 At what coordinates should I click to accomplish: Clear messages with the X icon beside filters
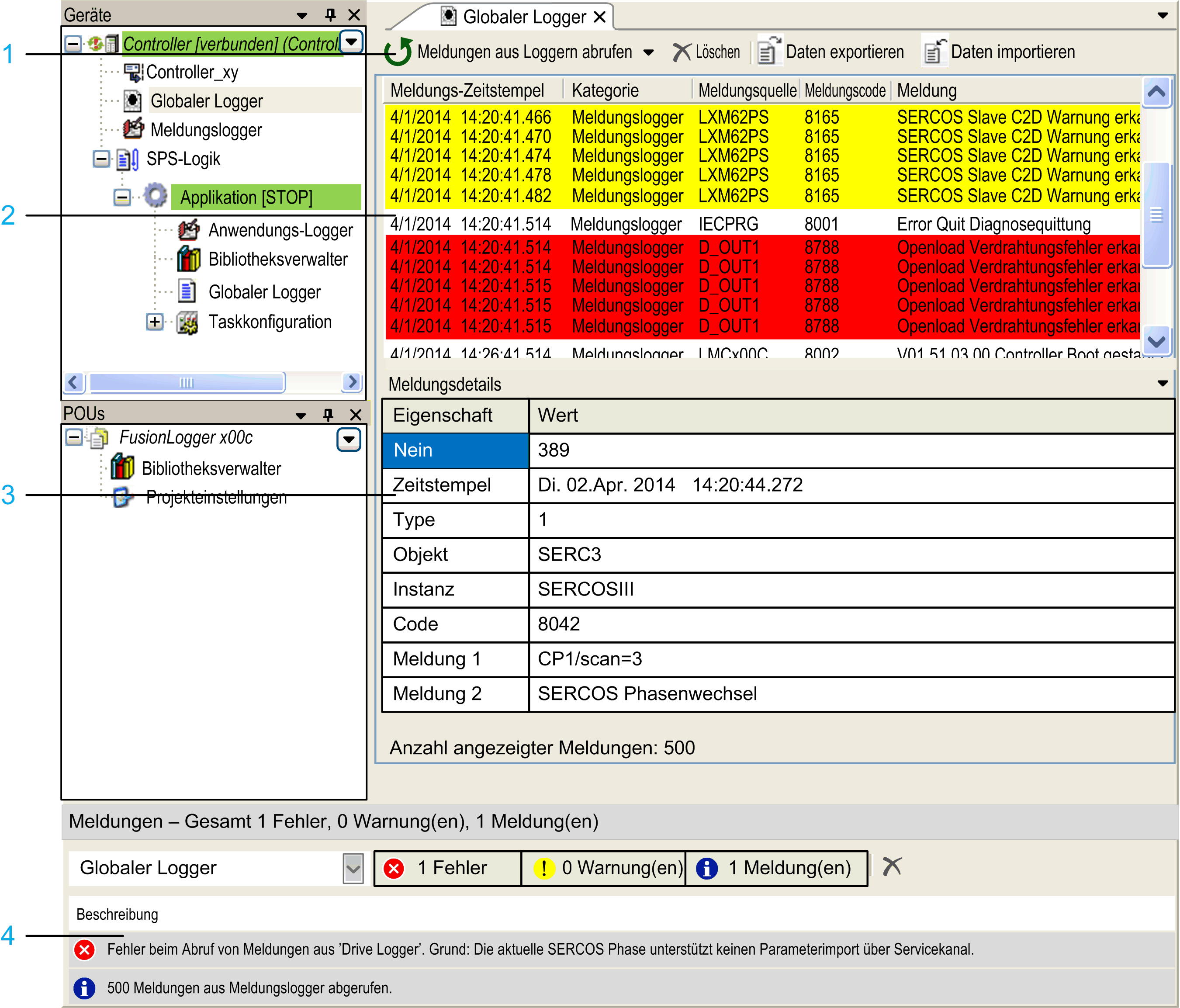click(x=892, y=867)
